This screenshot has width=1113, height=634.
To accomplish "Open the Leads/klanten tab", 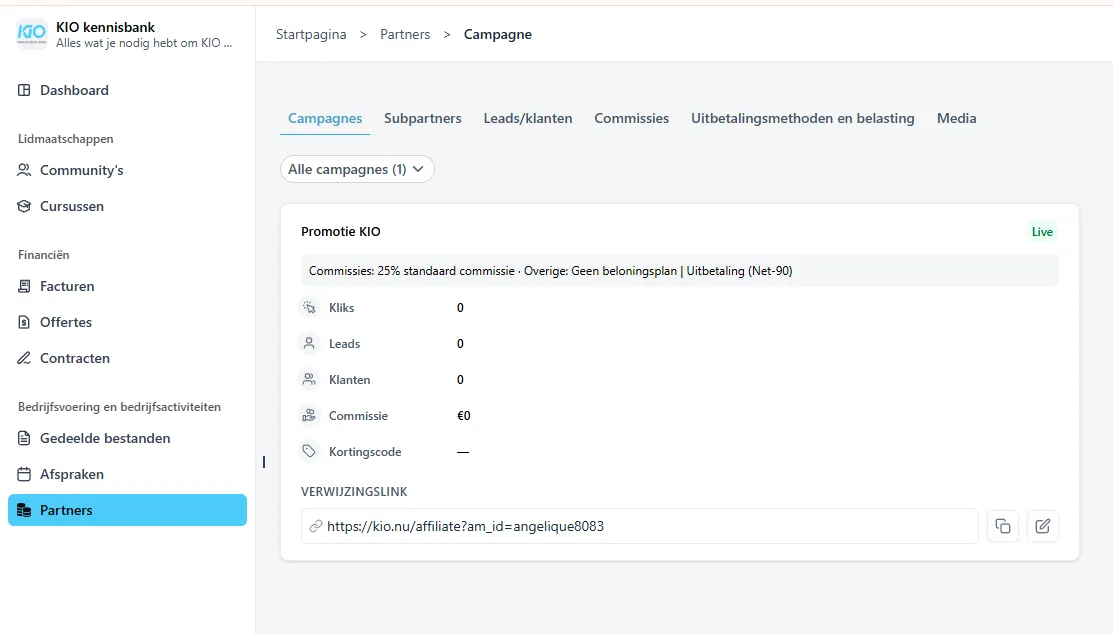I will (x=527, y=119).
